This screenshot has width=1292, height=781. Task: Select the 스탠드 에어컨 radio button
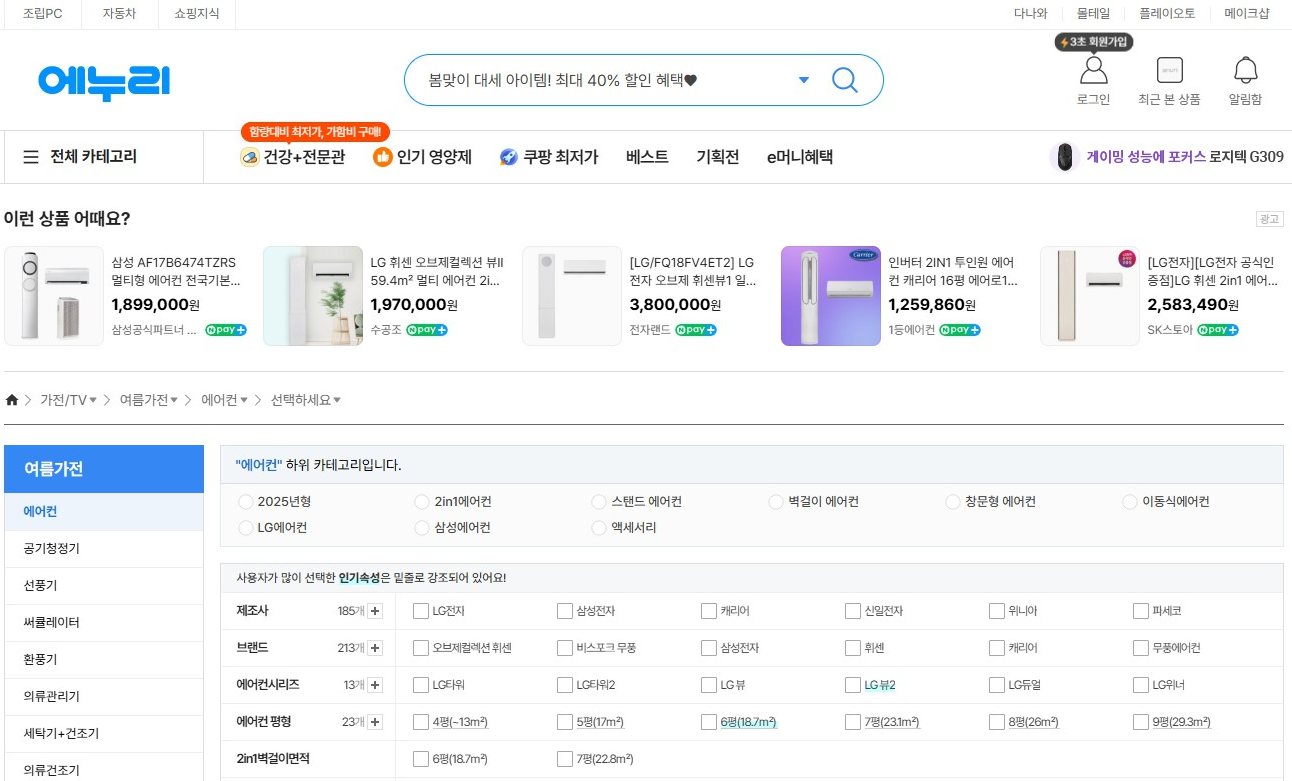[x=599, y=502]
